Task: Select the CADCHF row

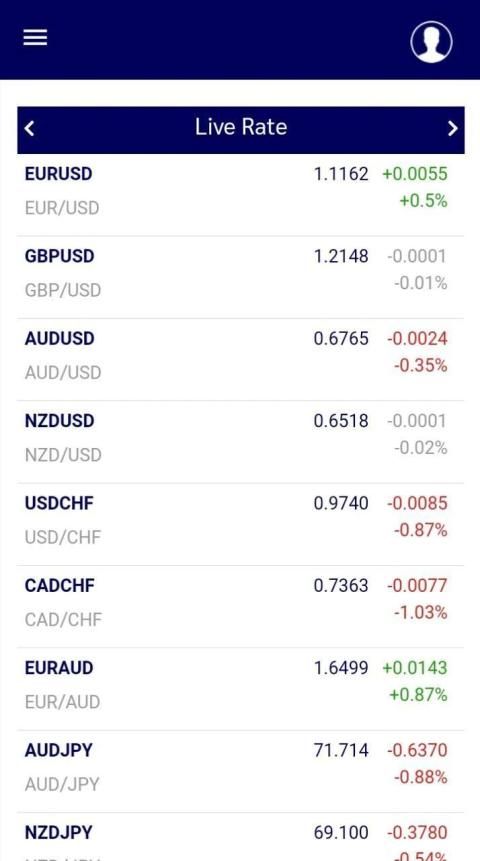Action: click(x=241, y=607)
